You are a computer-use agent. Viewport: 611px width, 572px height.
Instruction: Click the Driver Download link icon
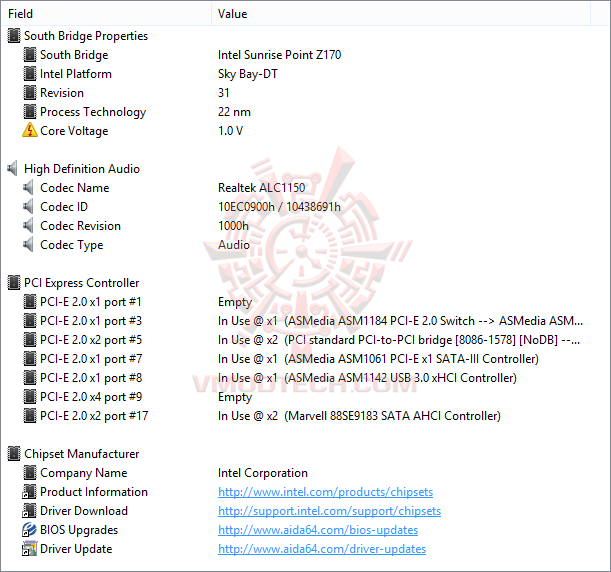[30, 511]
